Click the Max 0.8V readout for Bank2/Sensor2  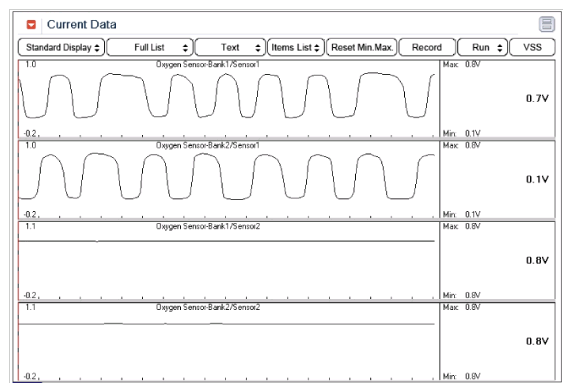tap(461, 307)
